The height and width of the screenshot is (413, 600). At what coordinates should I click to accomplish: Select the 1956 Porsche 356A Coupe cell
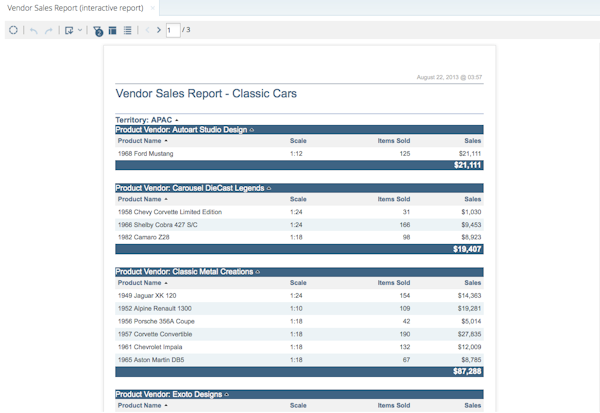pyautogui.click(x=156, y=322)
